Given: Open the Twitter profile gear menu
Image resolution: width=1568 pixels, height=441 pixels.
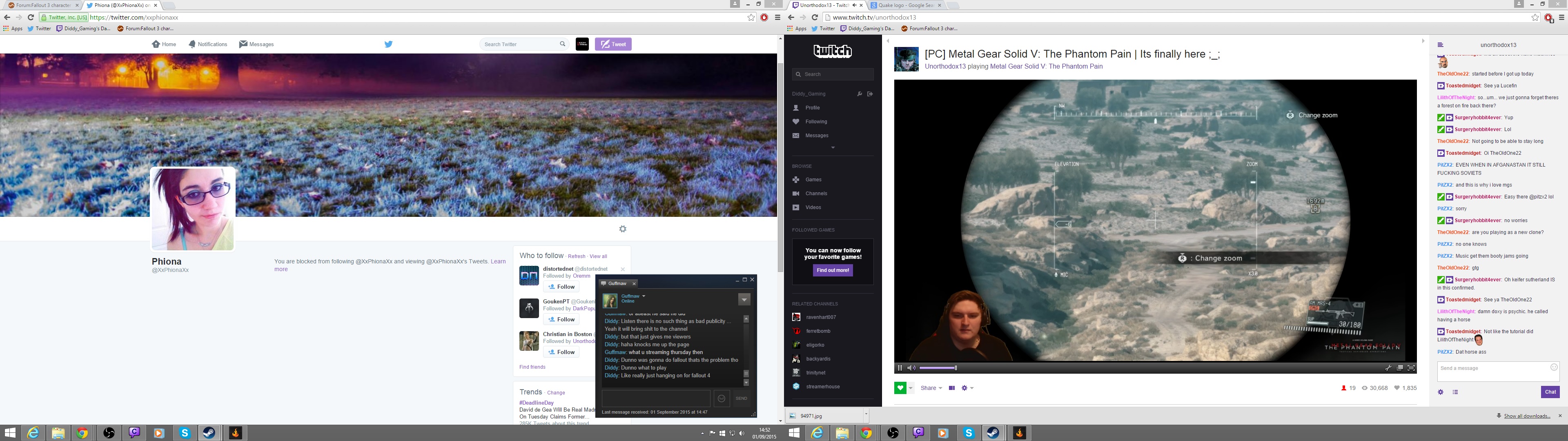Looking at the screenshot, I should point(623,229).
